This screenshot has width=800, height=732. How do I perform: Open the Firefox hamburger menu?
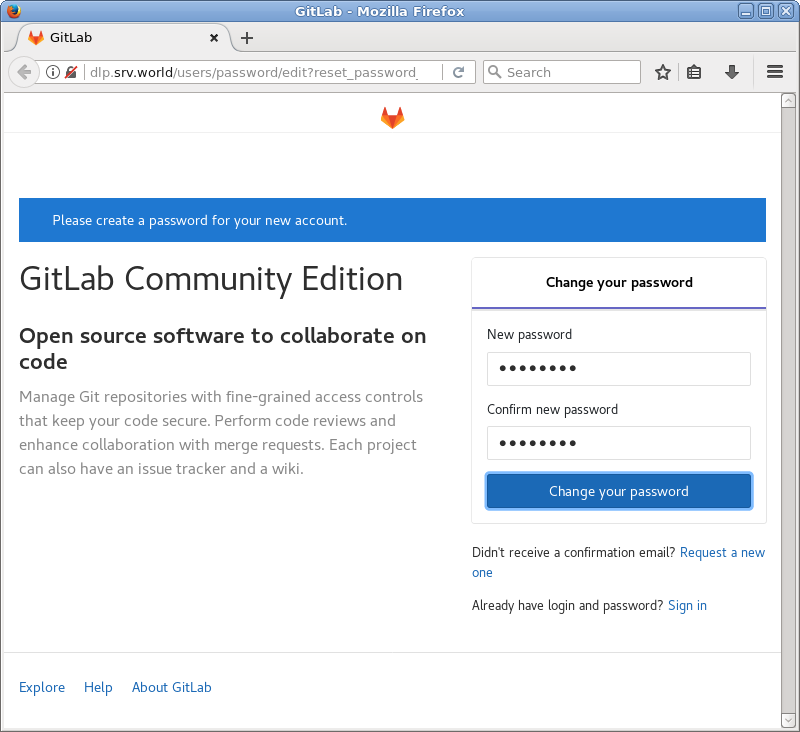point(774,71)
